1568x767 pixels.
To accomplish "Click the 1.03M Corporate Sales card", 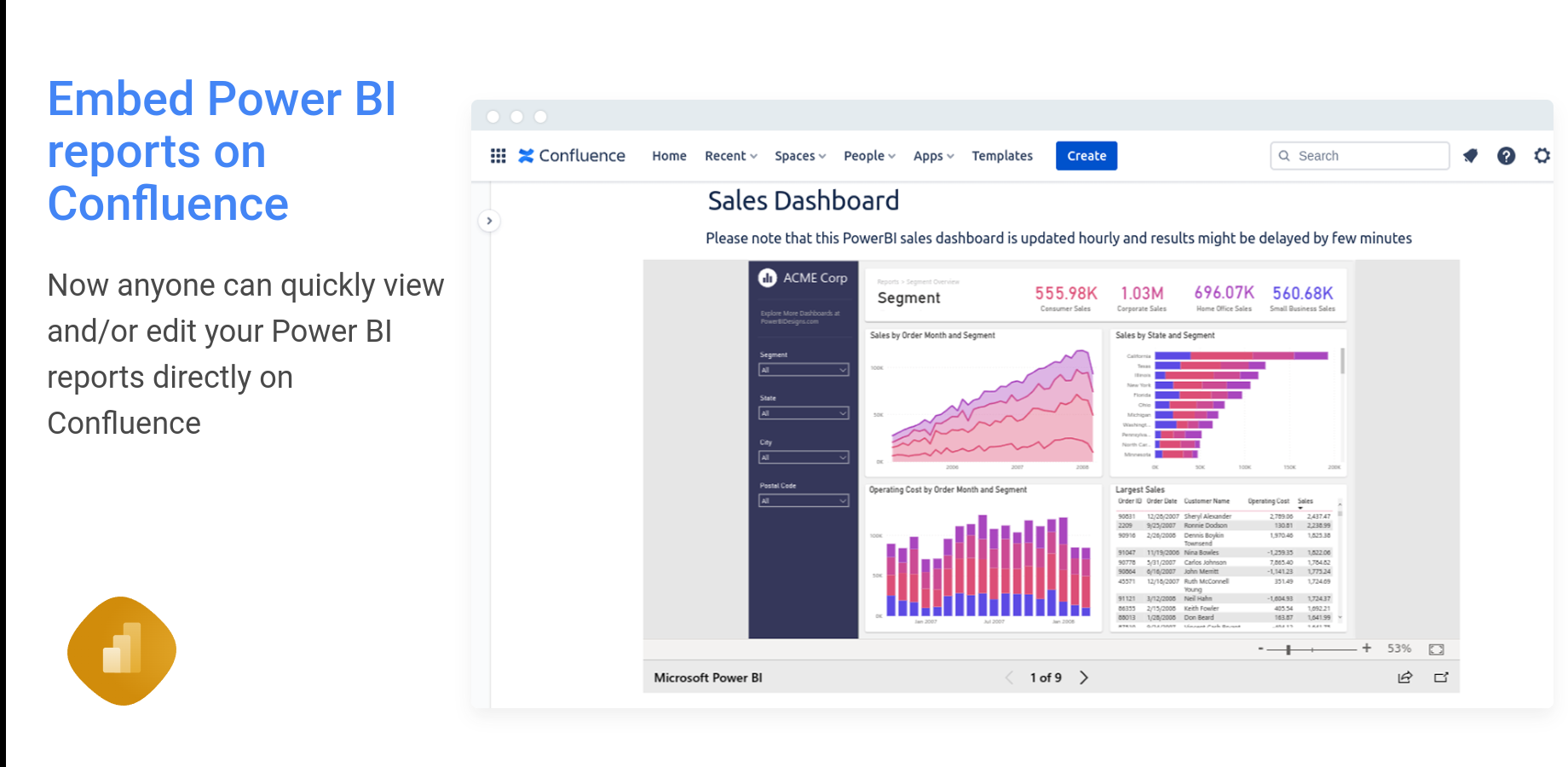I will tap(1142, 297).
